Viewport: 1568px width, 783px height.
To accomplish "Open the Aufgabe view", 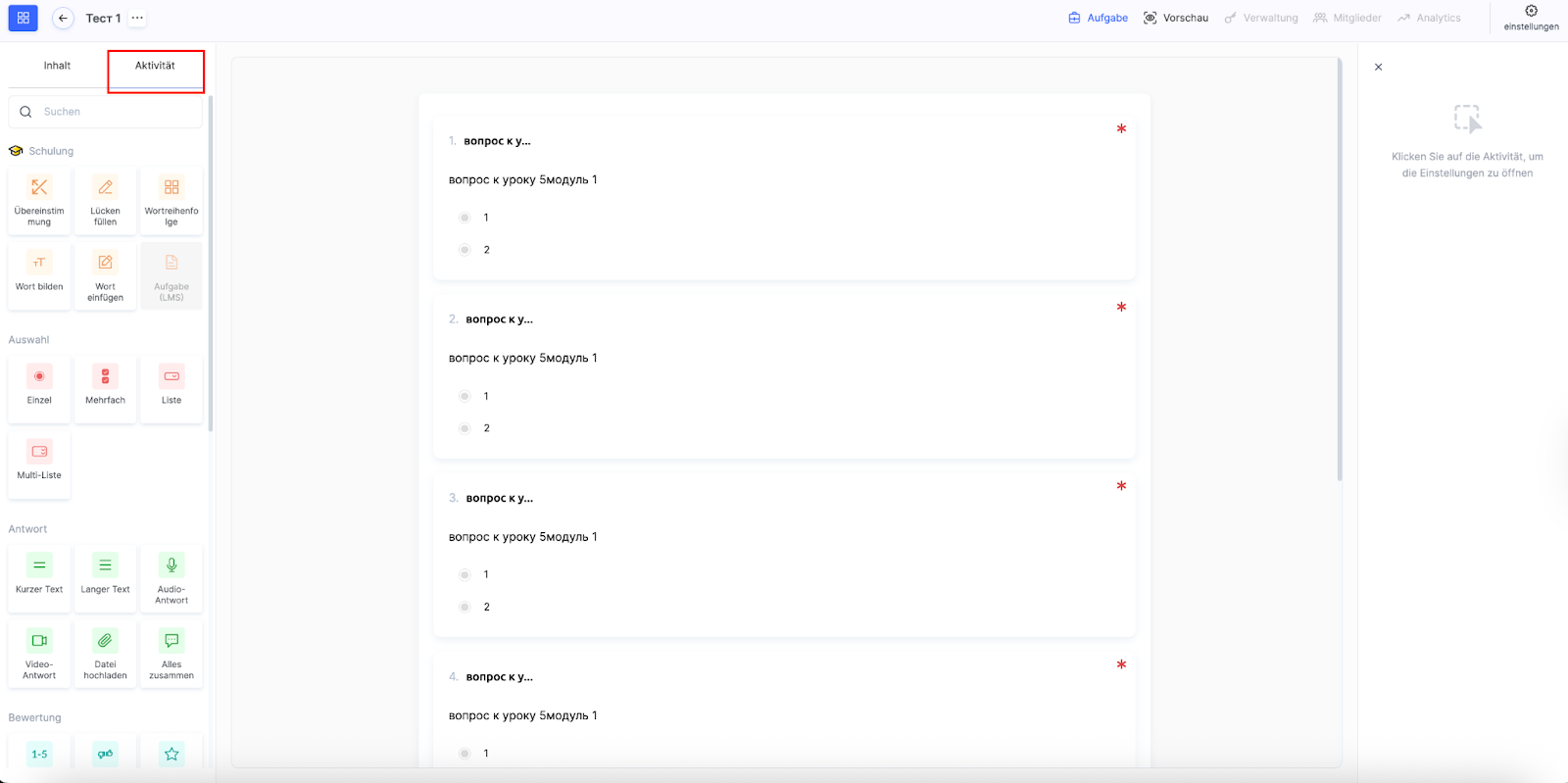I will point(1098,18).
